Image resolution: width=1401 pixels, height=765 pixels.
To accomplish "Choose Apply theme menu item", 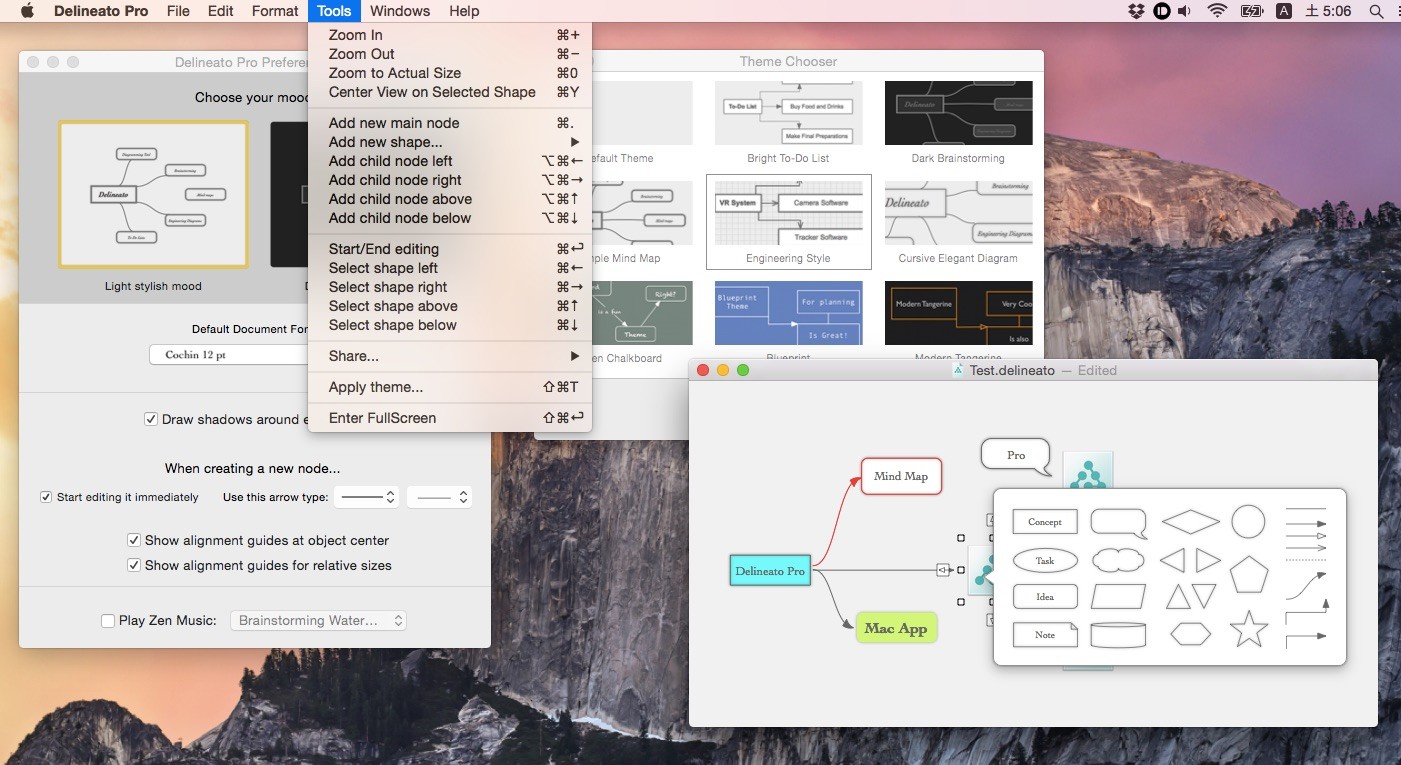I will [450, 387].
